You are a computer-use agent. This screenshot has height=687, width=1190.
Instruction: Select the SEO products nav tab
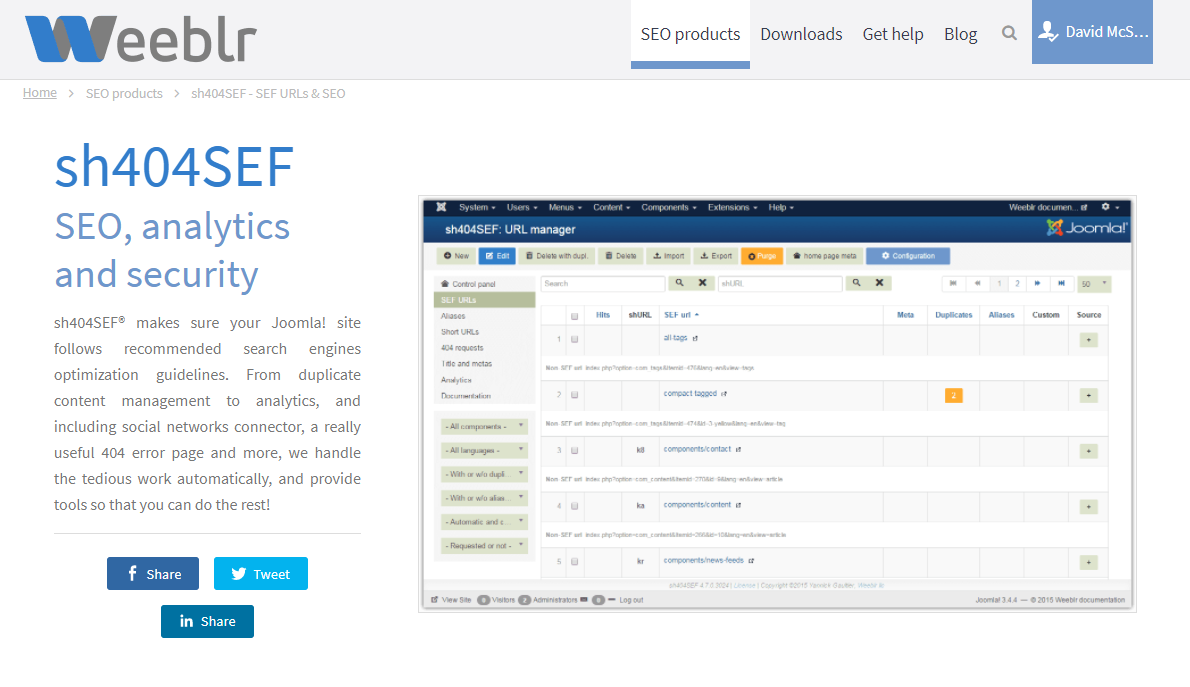(x=690, y=34)
